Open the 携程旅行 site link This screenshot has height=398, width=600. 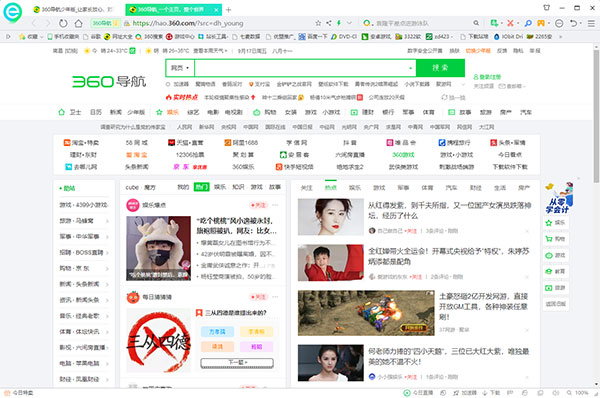tap(454, 142)
